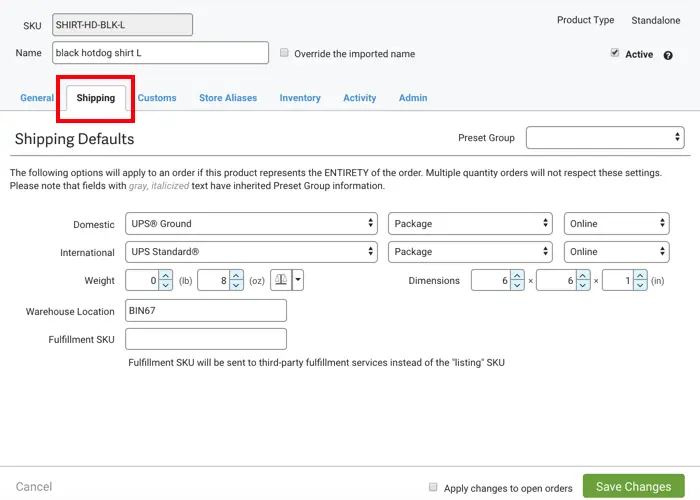
Task: Go to the Store Aliases tab
Action: tap(228, 98)
